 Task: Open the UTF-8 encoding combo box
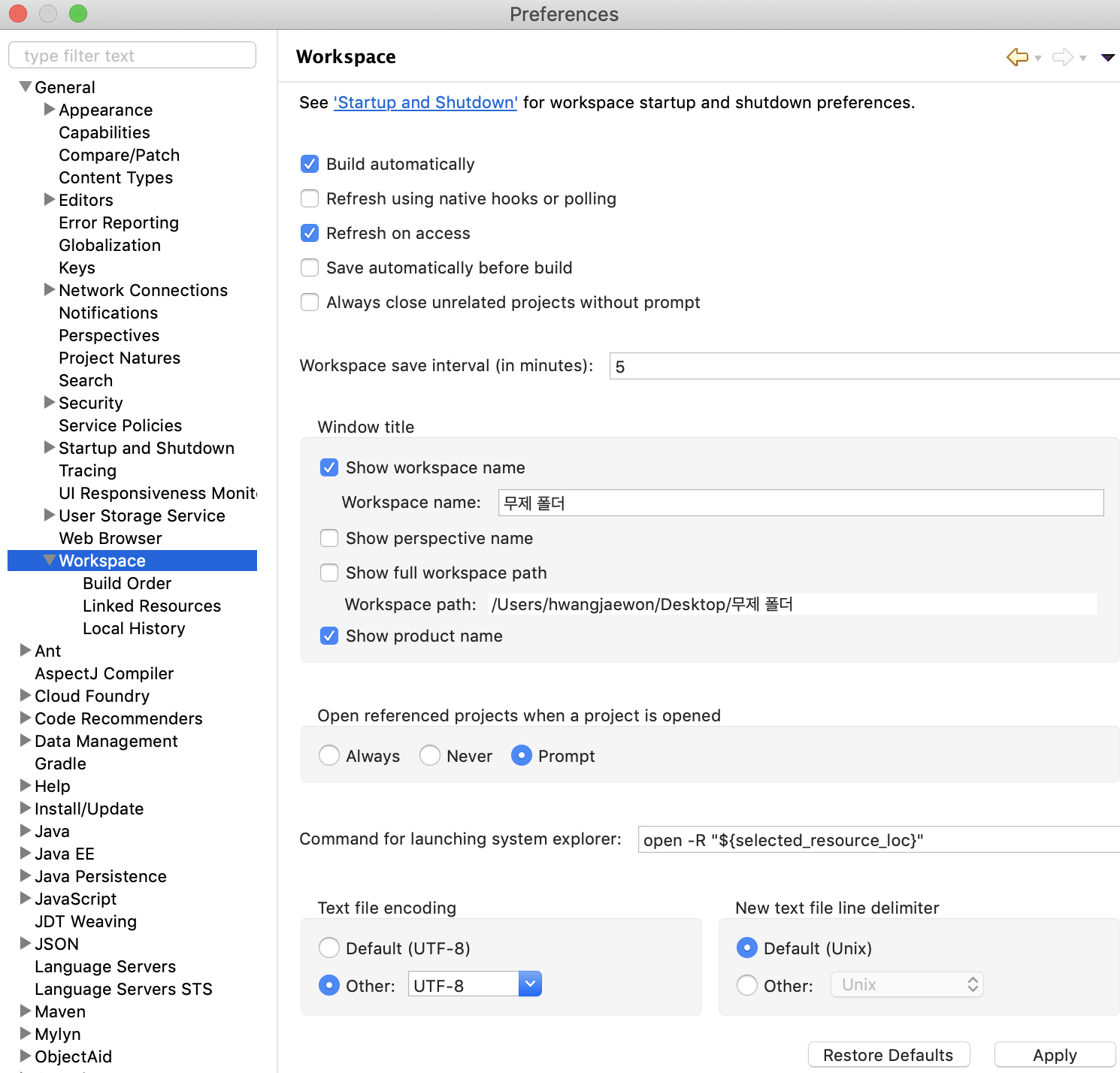(x=475, y=984)
